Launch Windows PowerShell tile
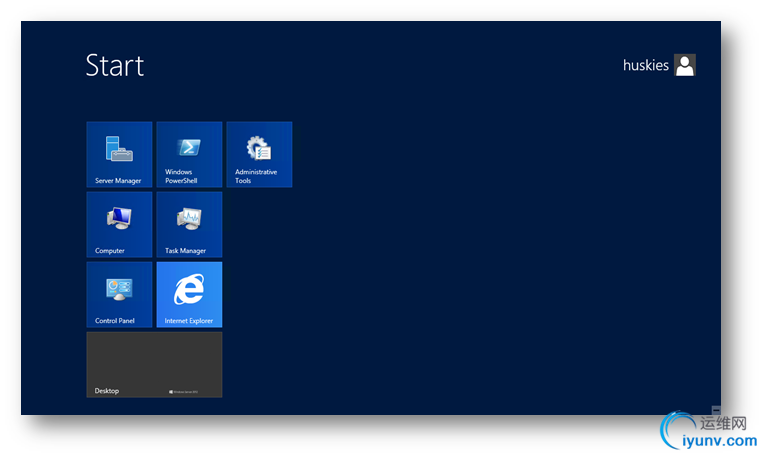763x457 pixels. click(x=189, y=154)
